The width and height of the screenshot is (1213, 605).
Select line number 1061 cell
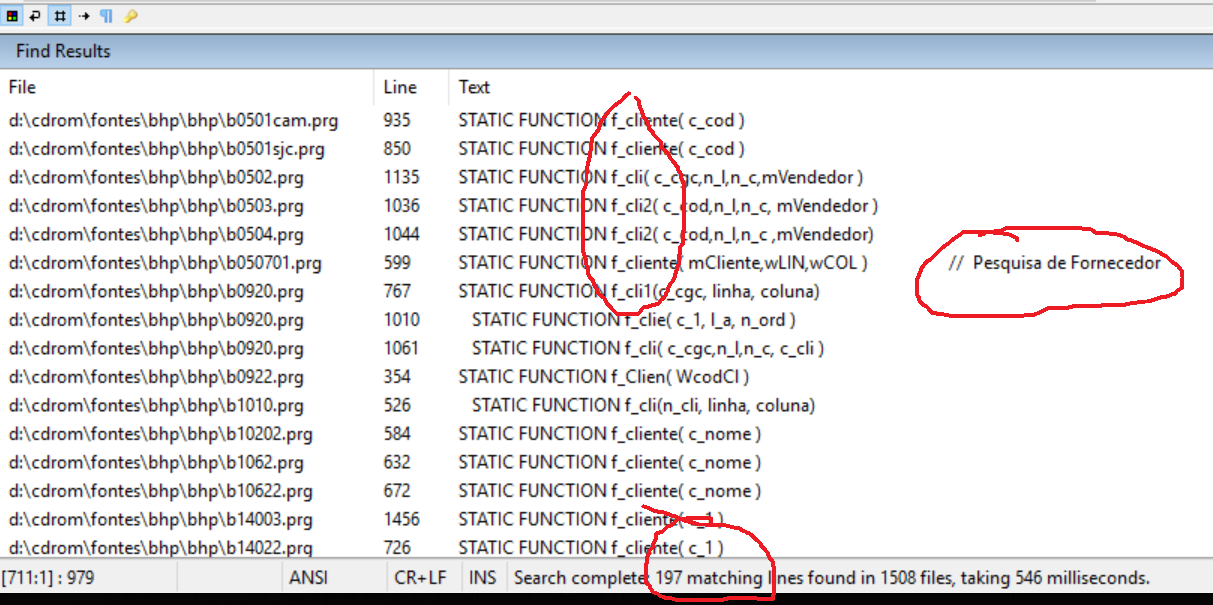point(401,349)
